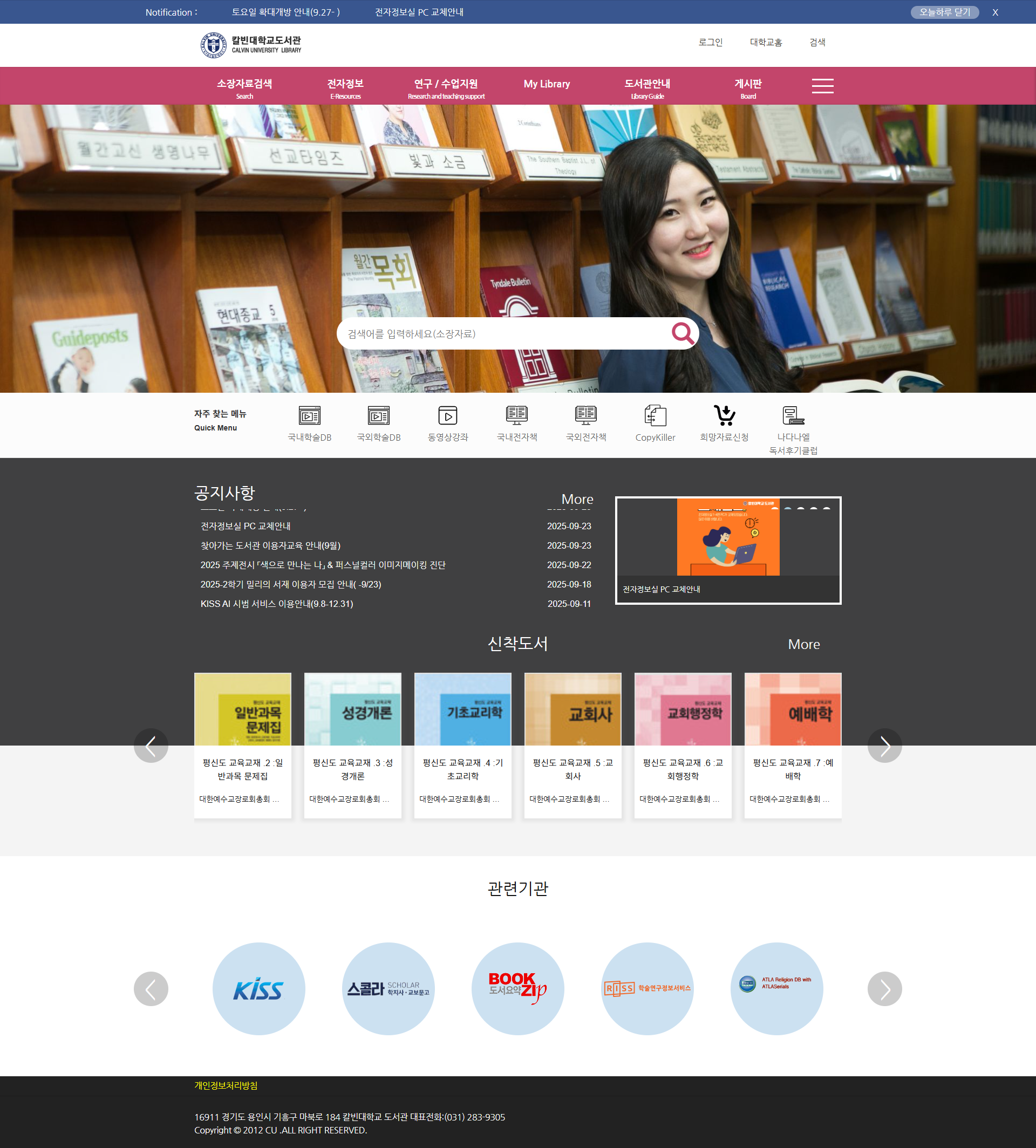Open the 국내학술DB quick menu icon

pos(309,416)
